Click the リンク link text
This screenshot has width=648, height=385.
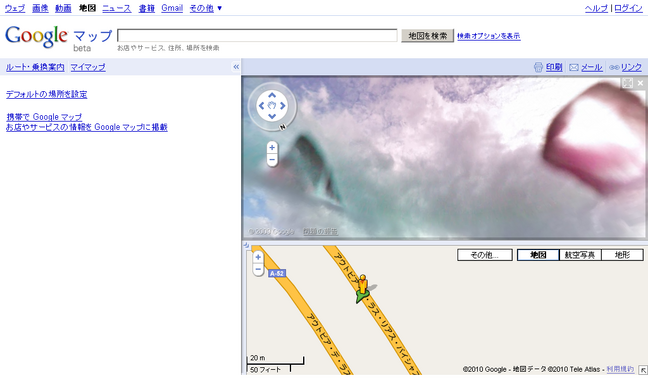[x=631, y=67]
